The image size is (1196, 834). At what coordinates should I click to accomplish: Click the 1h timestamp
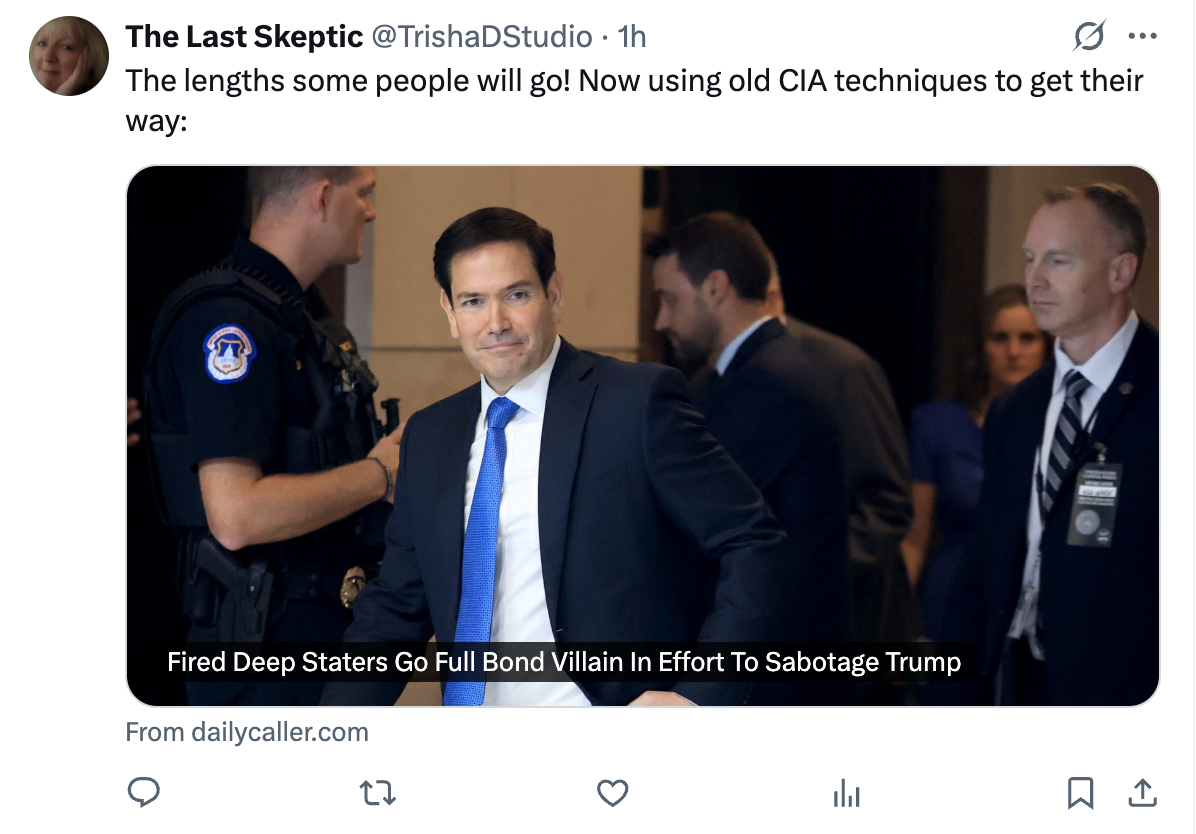coord(632,37)
